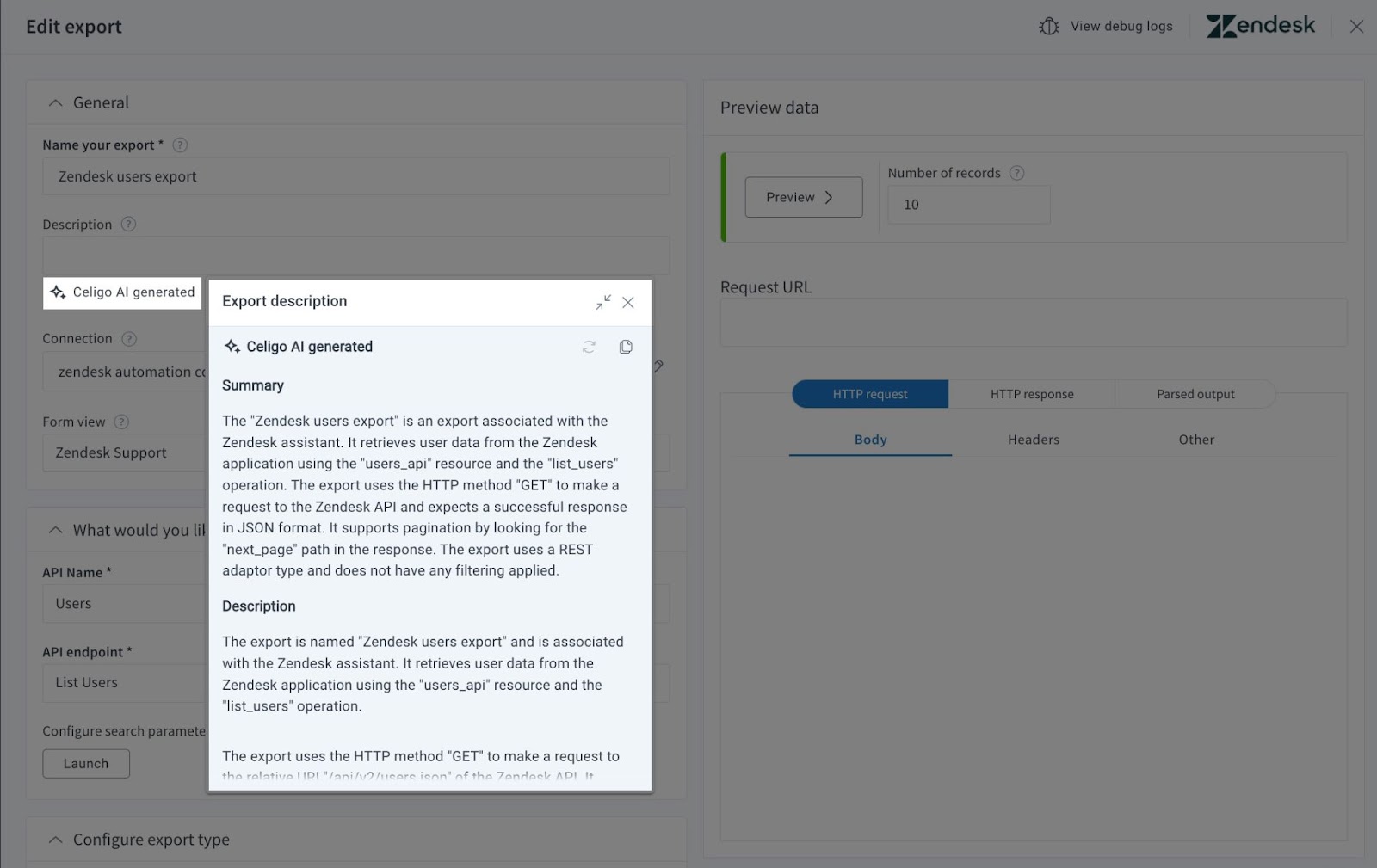Click the Celigo AI generated sparkle button
The height and width of the screenshot is (868, 1377).
pyautogui.click(x=121, y=292)
